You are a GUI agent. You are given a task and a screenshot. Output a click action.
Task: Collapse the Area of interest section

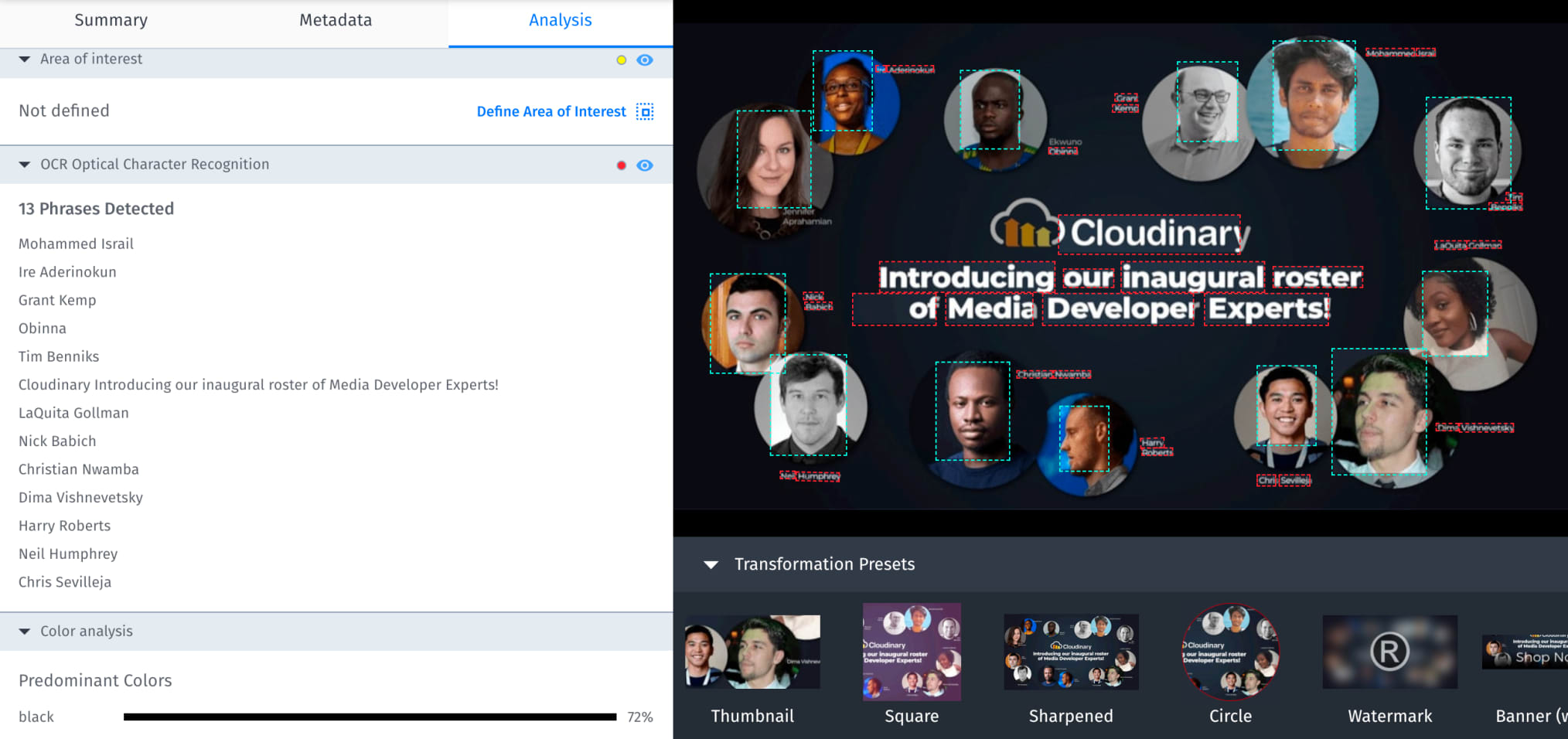pos(25,59)
